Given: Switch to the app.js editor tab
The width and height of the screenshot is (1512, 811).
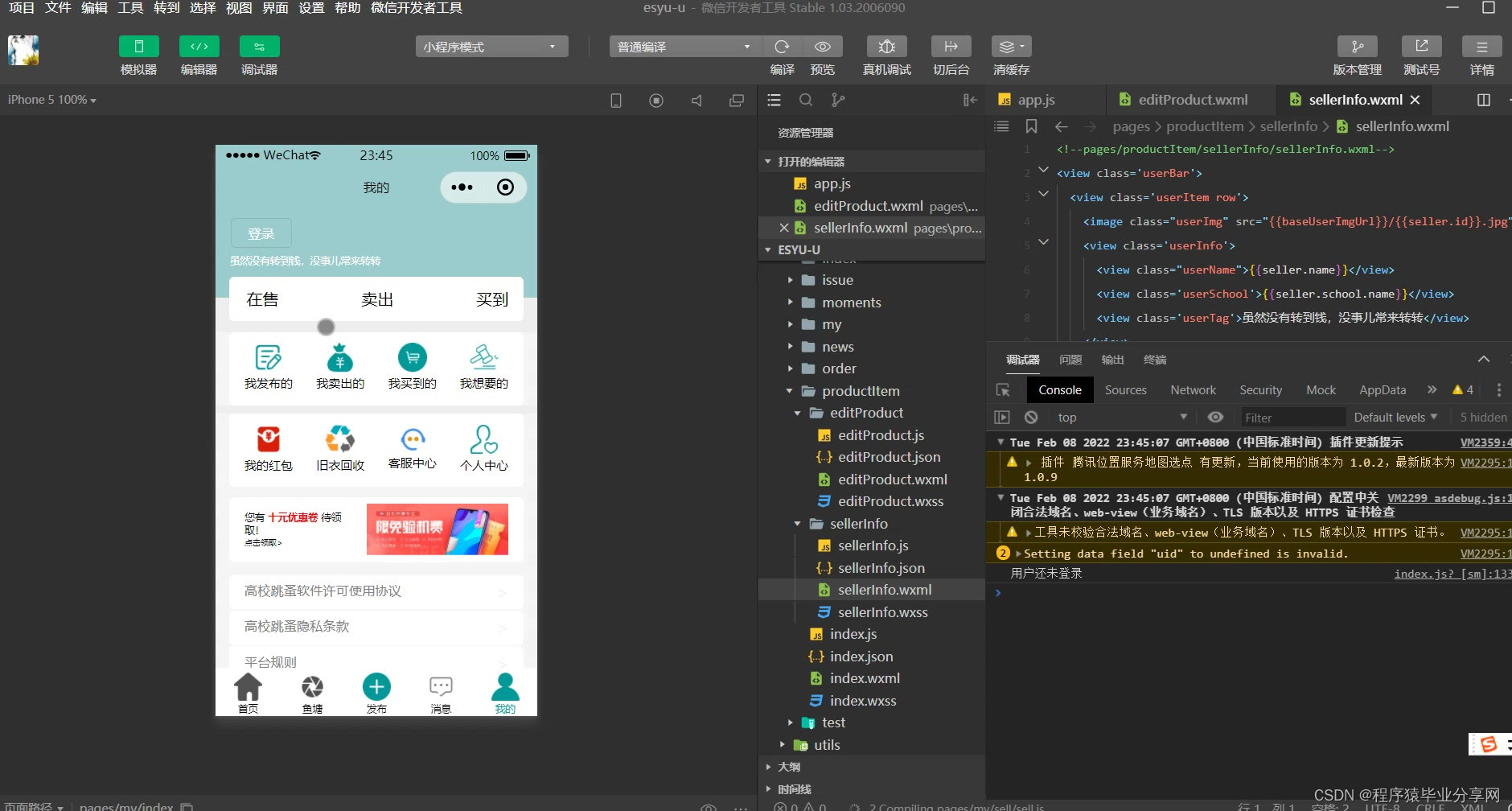Looking at the screenshot, I should (1036, 100).
